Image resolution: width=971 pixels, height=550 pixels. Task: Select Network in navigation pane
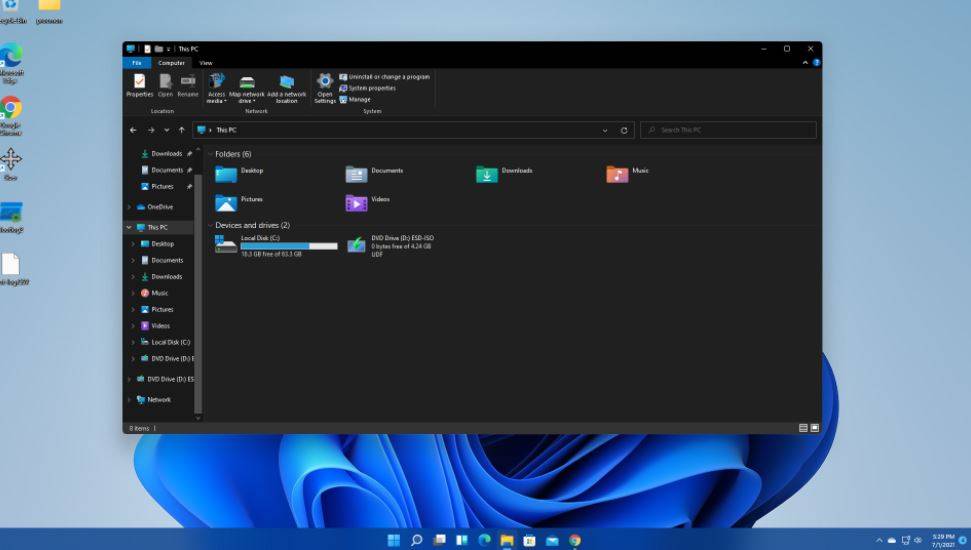154,399
